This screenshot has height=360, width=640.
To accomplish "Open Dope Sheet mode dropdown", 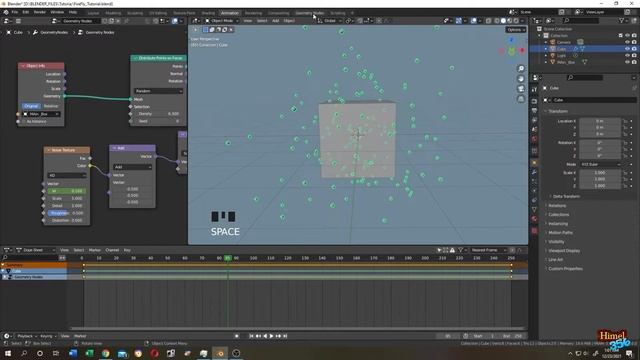I will (x=35, y=250).
